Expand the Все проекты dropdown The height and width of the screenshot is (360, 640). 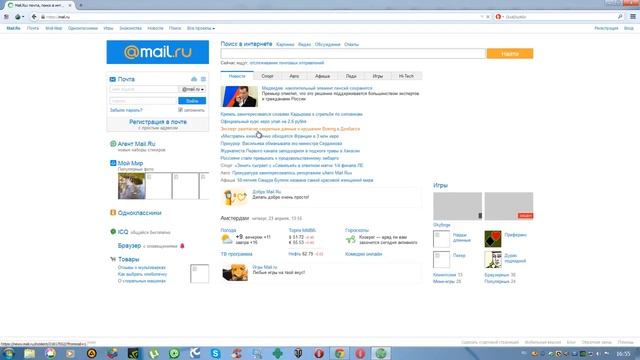click(x=201, y=28)
